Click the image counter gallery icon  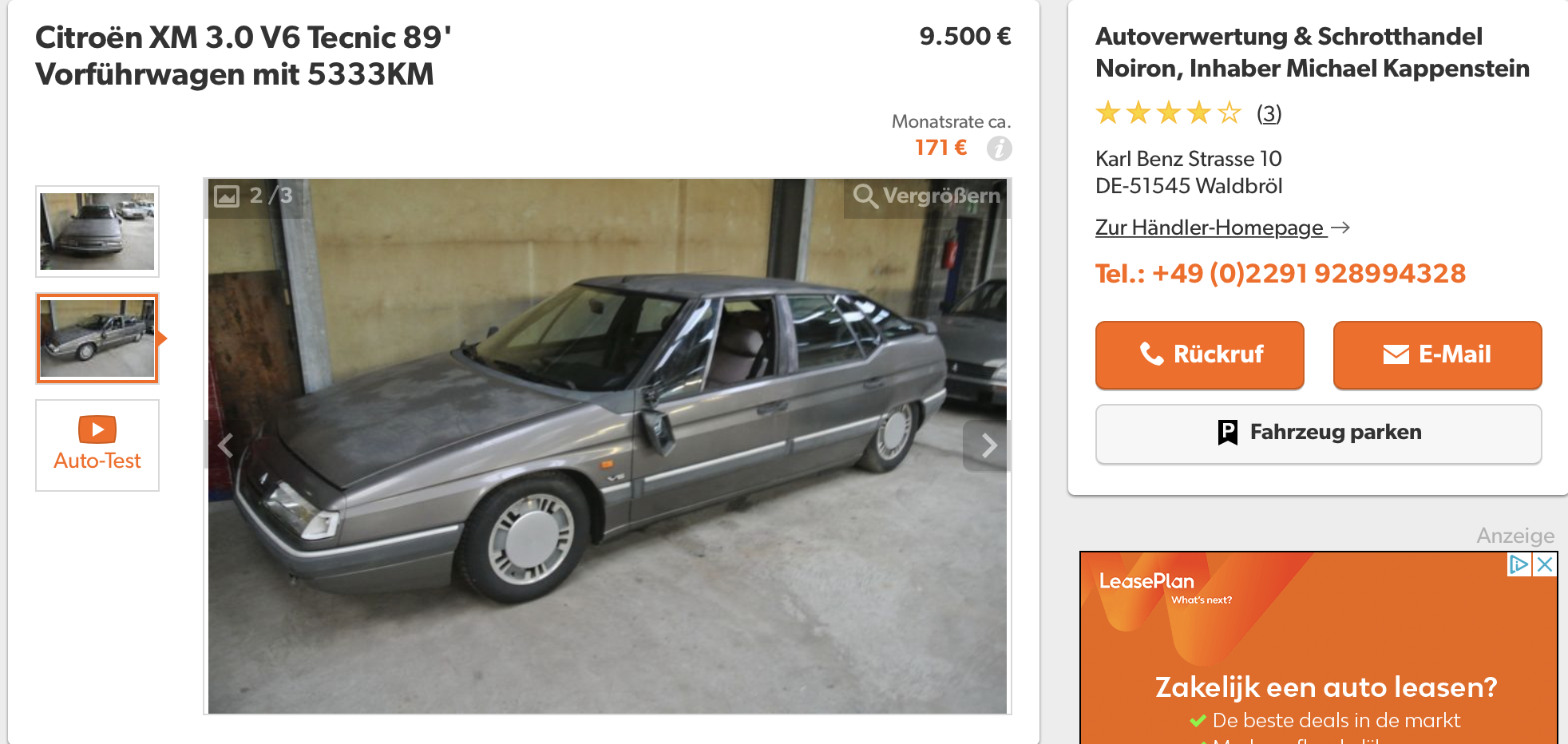click(227, 196)
